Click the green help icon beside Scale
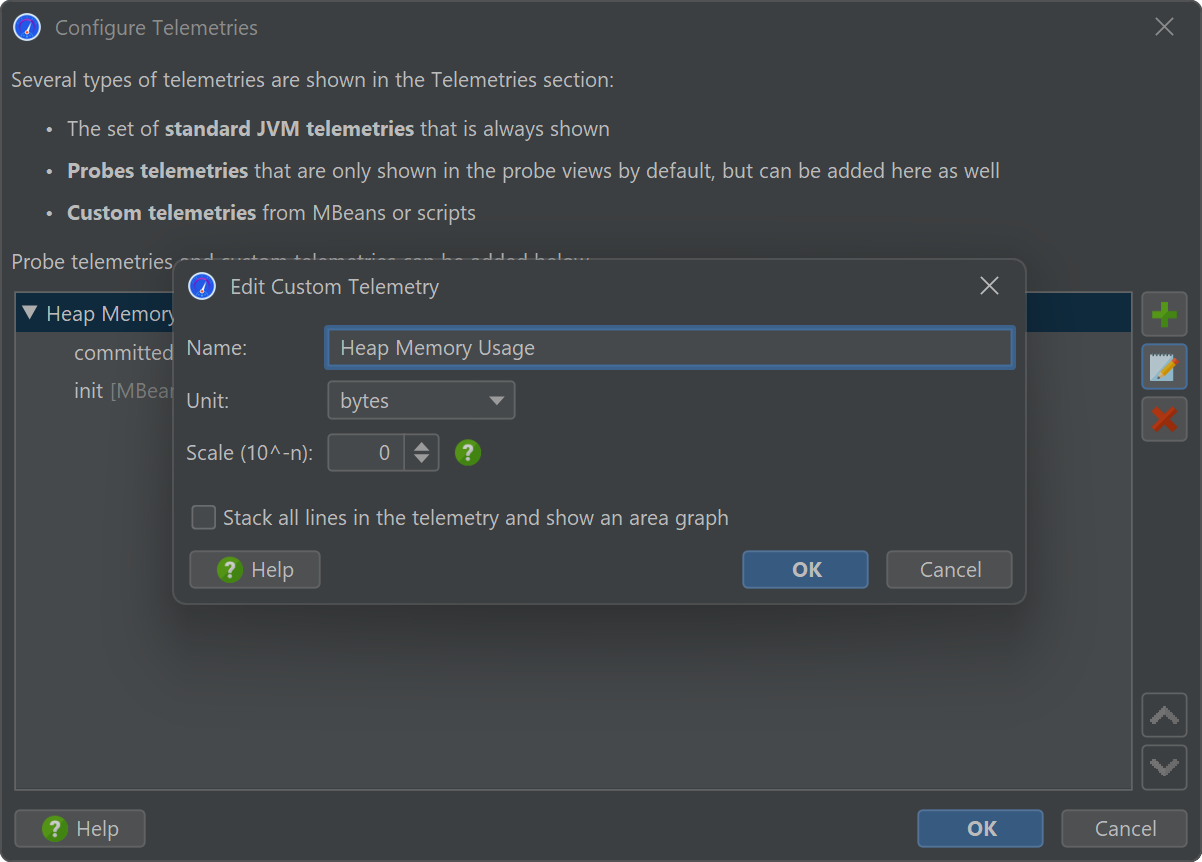Image resolution: width=1202 pixels, height=862 pixels. click(x=468, y=453)
